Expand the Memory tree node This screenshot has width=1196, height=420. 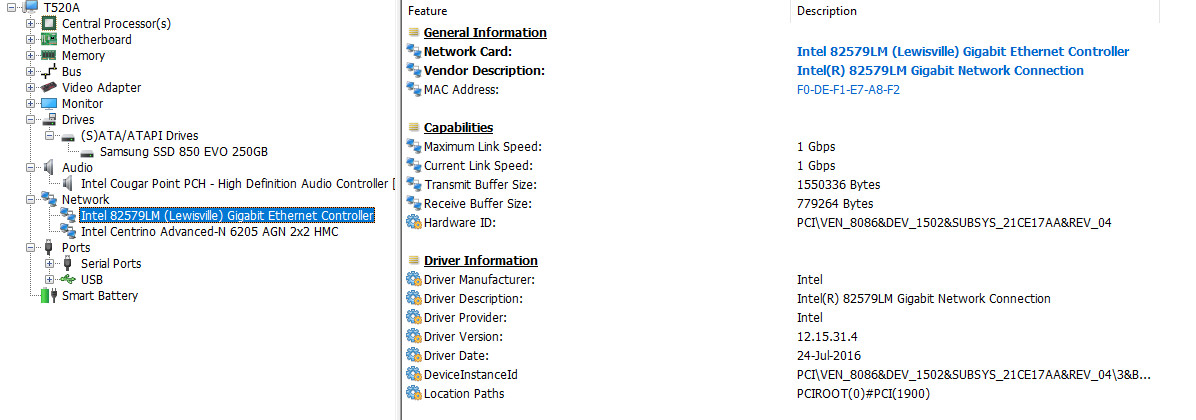31,56
